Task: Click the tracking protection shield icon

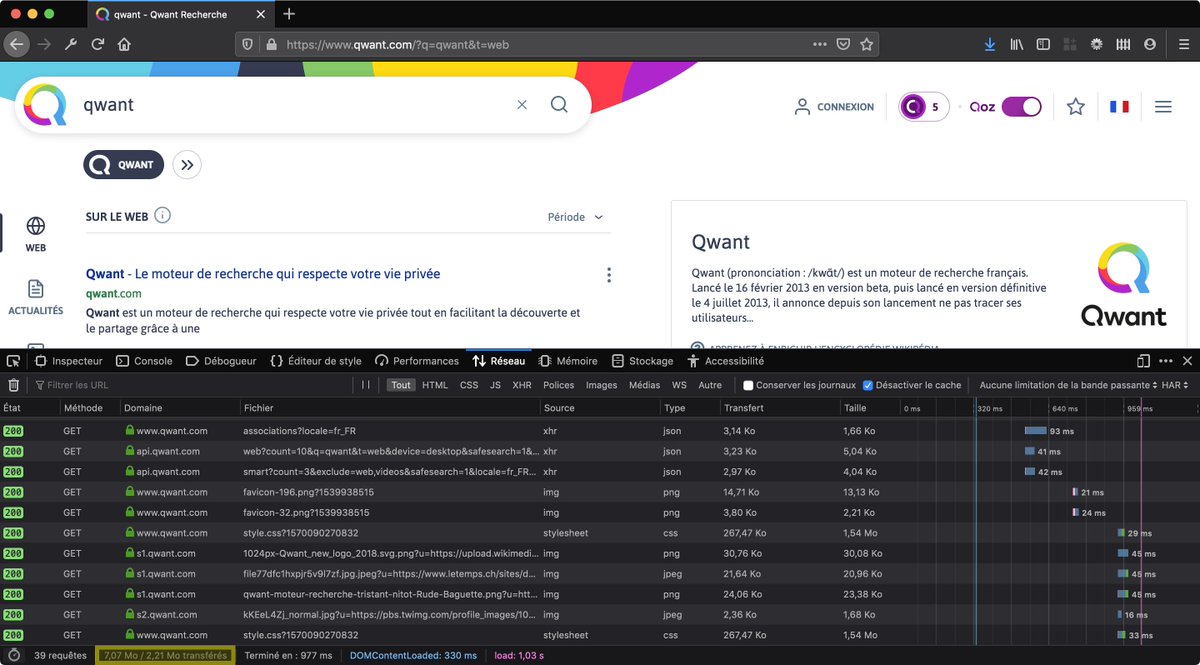Action: coord(248,44)
